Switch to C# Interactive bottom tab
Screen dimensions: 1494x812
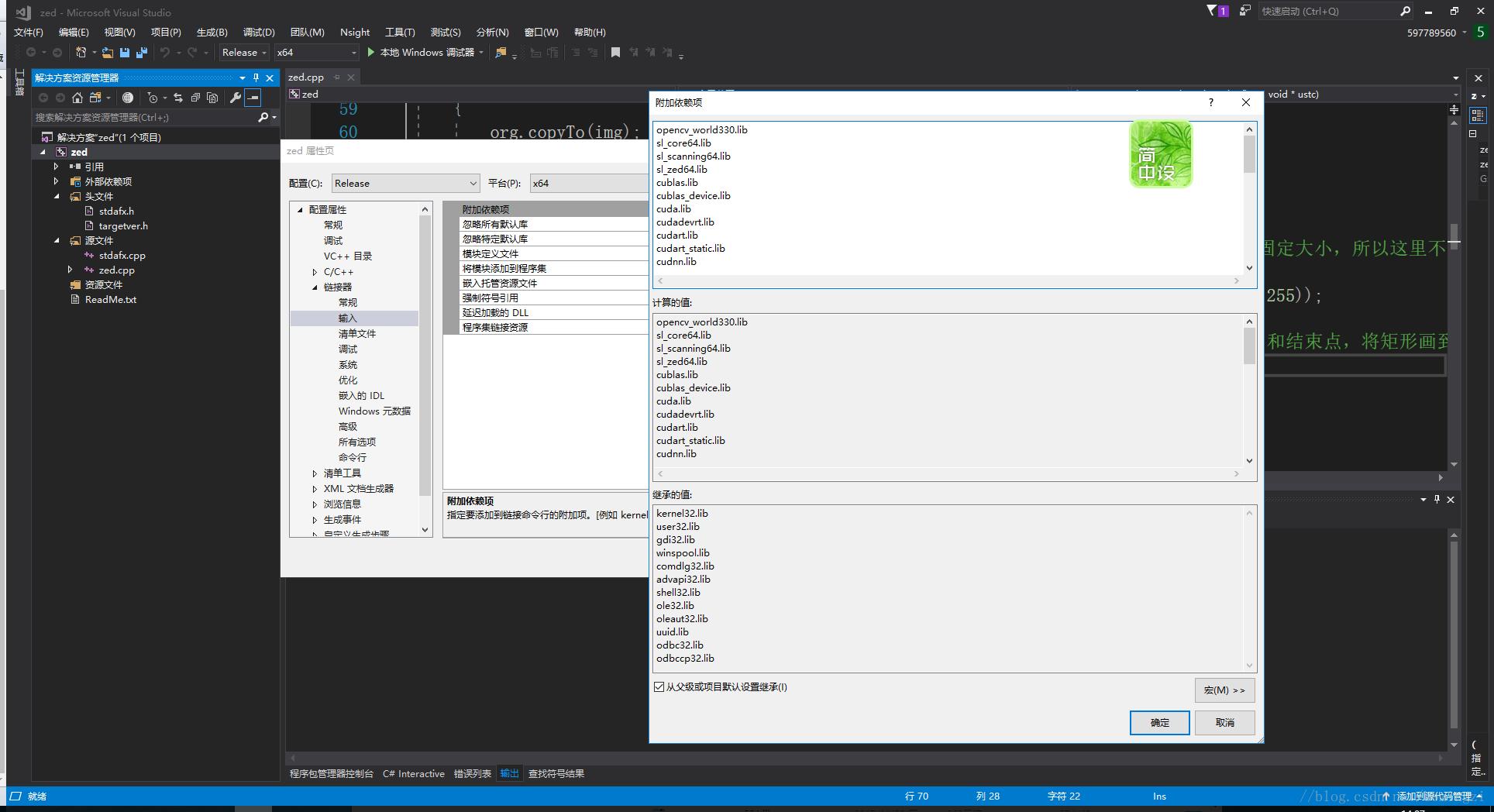tap(414, 774)
